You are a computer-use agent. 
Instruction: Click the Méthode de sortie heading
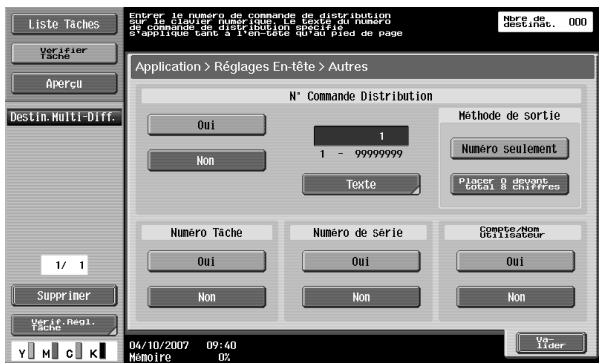click(x=509, y=116)
